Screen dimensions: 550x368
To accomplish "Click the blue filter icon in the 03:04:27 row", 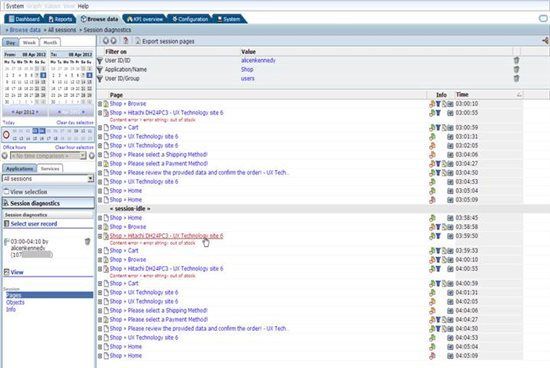I will click(x=438, y=164).
